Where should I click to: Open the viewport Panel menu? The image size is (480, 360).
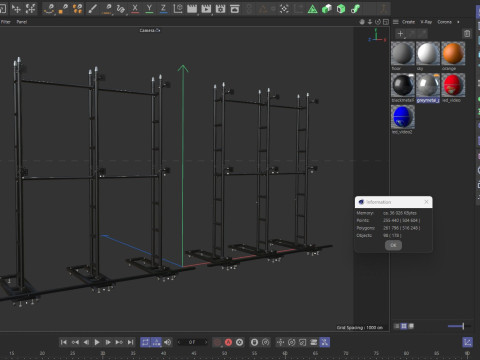pos(22,22)
